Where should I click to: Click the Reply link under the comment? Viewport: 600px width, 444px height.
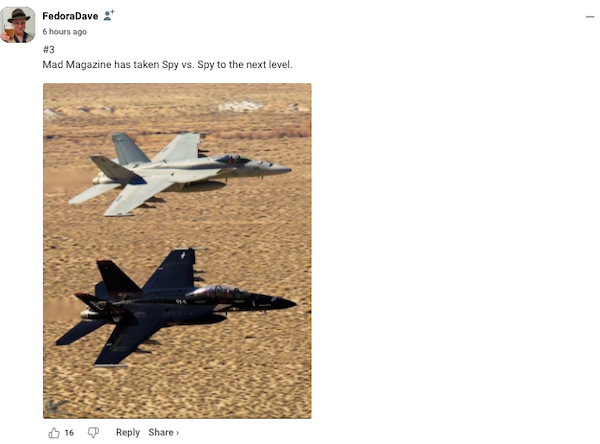coord(128,433)
